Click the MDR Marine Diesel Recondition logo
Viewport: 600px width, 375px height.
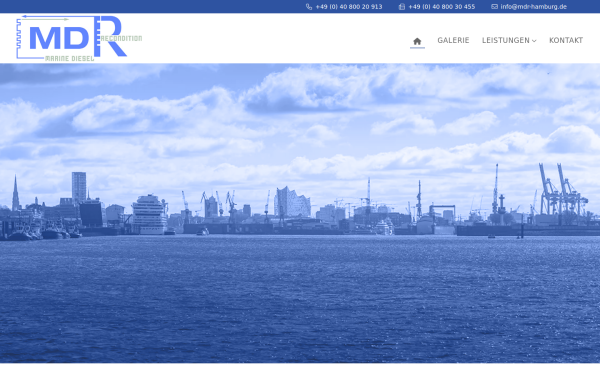79,38
